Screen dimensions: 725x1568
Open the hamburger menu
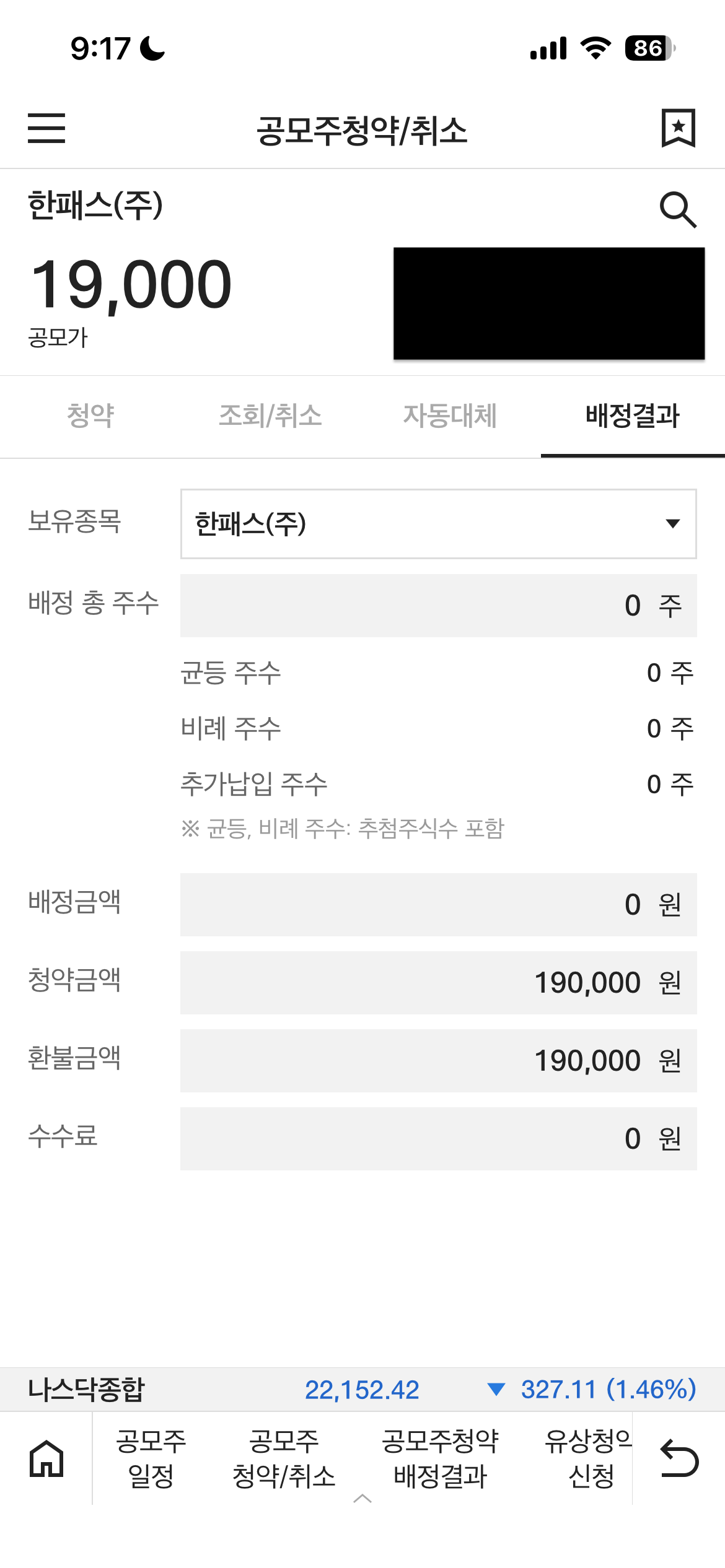tap(46, 128)
